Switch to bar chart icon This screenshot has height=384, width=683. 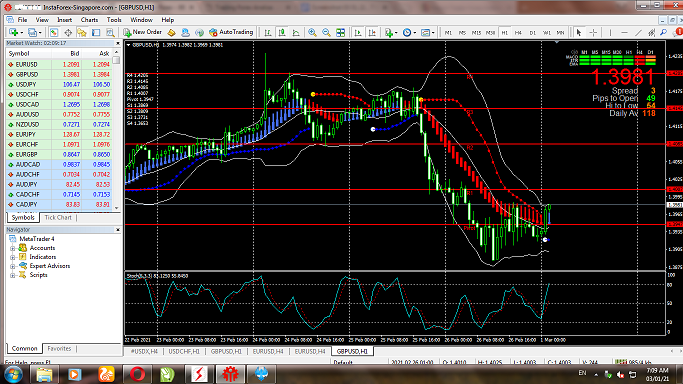pyautogui.click(x=268, y=32)
